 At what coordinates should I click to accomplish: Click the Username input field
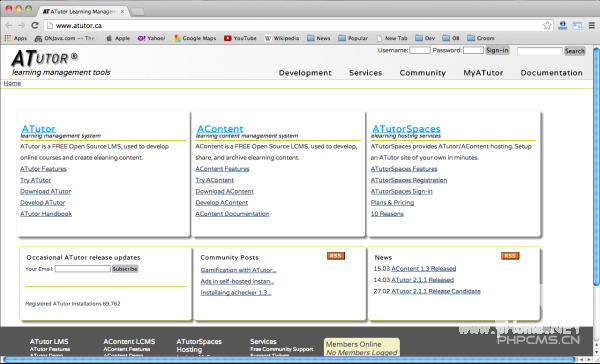click(x=420, y=50)
